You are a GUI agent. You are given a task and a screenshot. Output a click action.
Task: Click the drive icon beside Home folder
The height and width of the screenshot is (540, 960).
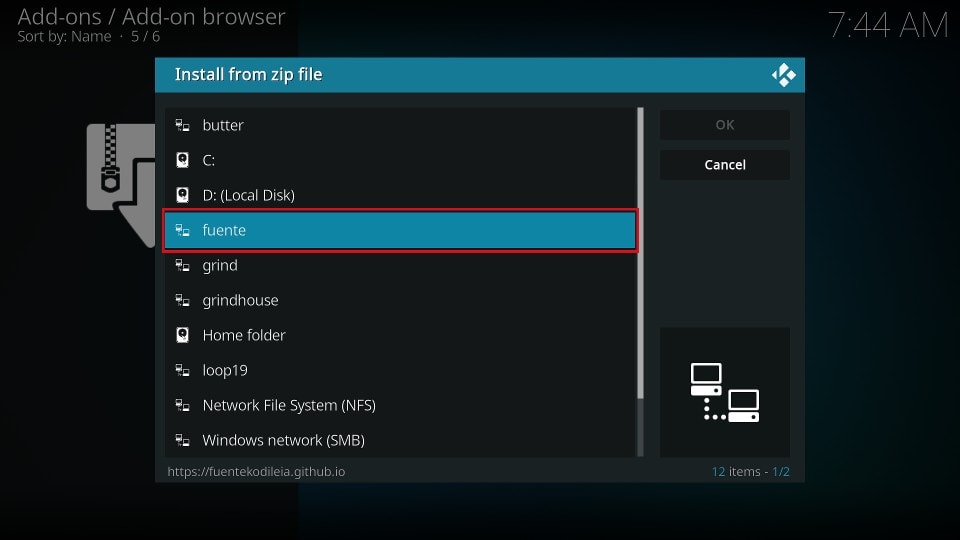pyautogui.click(x=182, y=335)
